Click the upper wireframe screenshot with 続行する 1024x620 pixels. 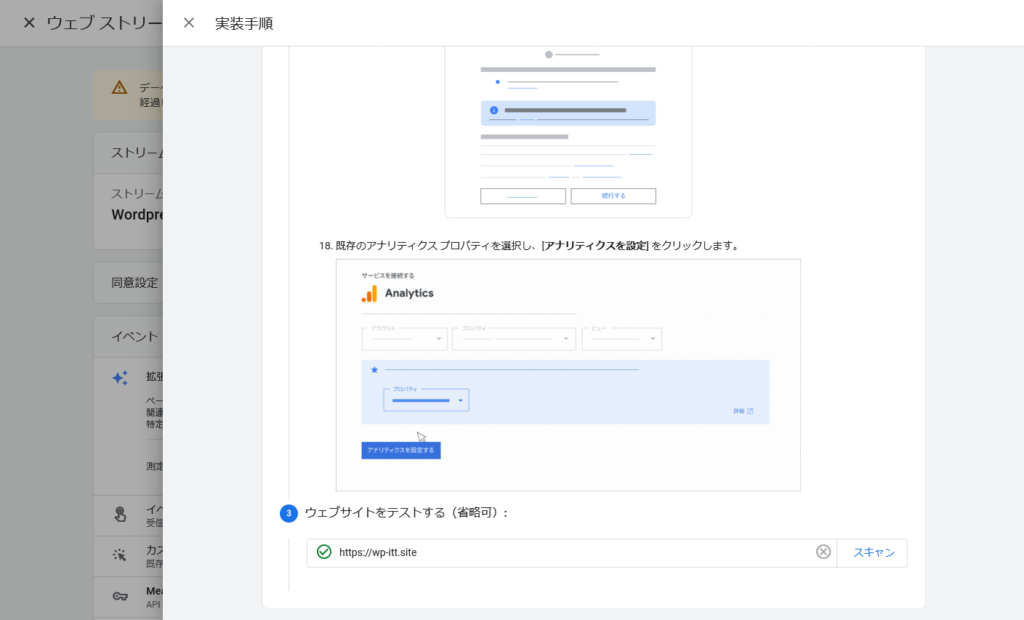pyautogui.click(x=568, y=130)
